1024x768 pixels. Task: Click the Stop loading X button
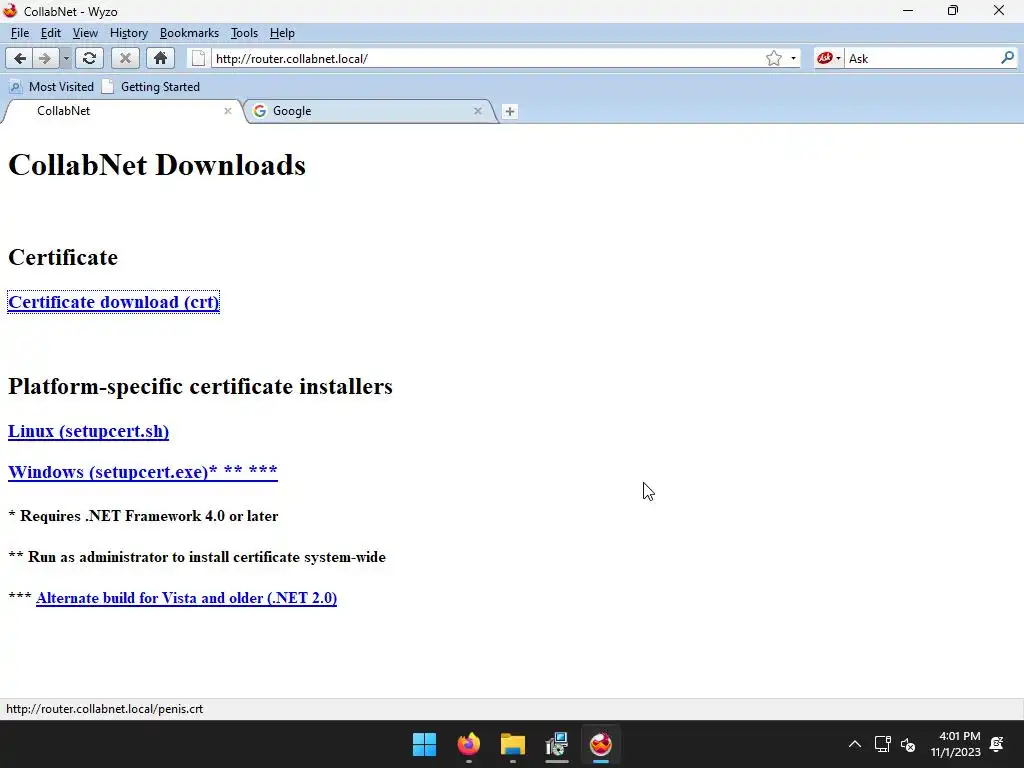pos(125,59)
